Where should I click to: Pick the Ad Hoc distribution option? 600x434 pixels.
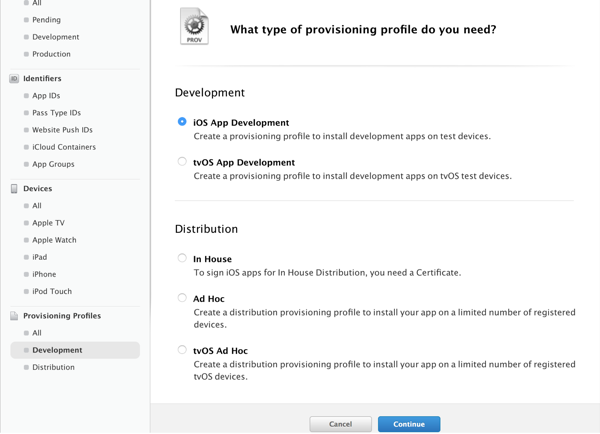[x=182, y=297]
